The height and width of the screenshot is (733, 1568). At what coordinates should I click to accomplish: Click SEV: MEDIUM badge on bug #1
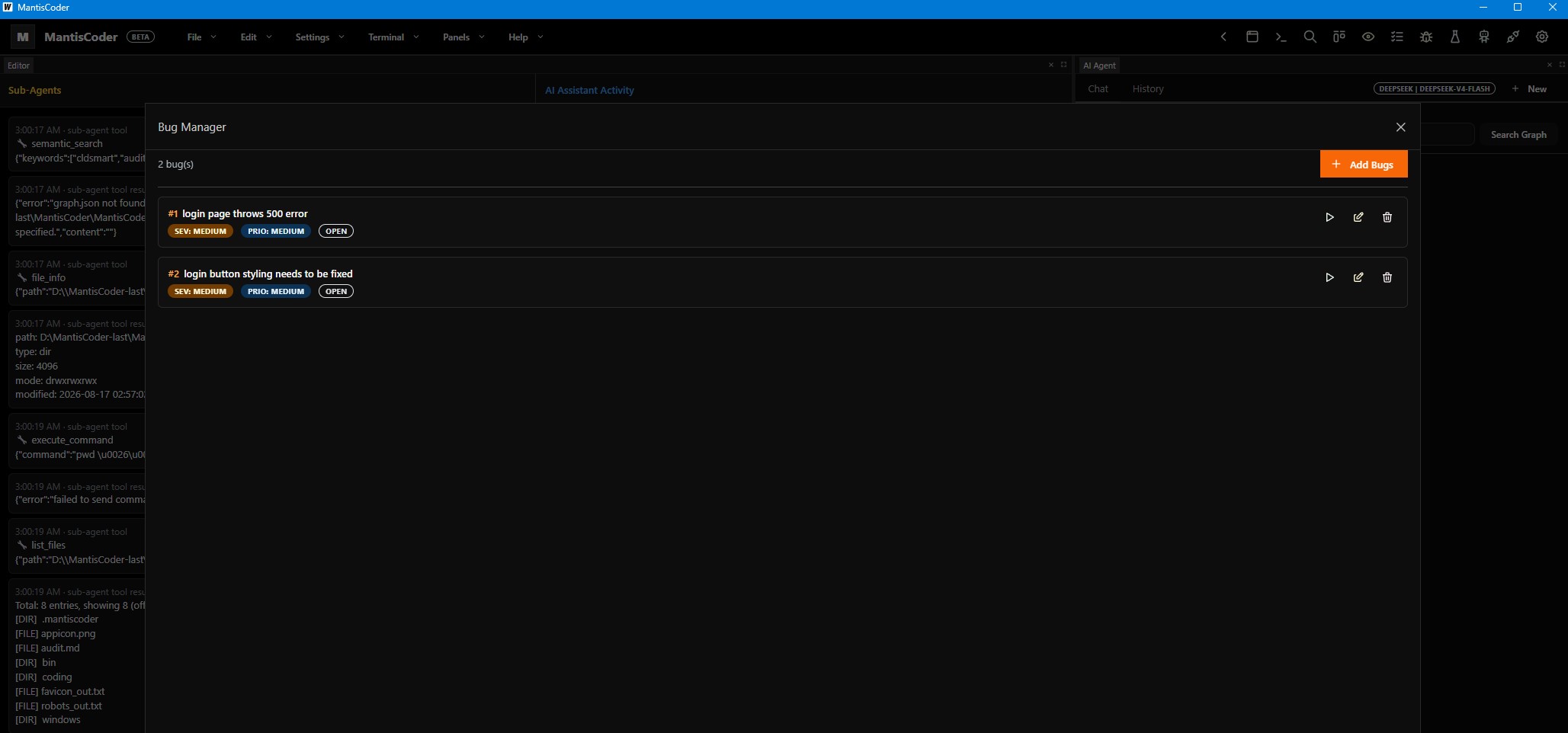(200, 231)
